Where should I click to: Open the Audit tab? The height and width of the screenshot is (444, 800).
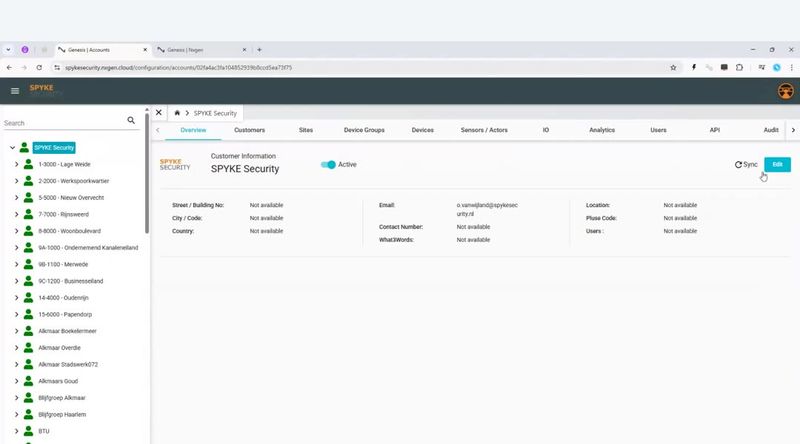click(x=771, y=130)
